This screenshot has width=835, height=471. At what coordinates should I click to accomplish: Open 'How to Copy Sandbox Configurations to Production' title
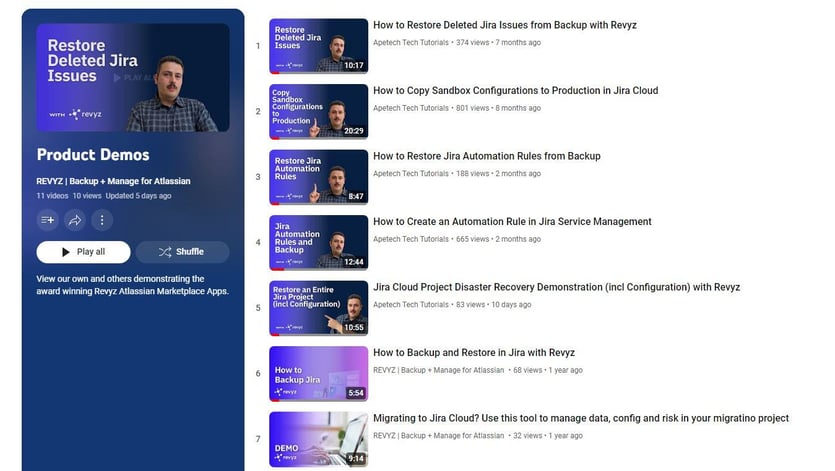pos(515,91)
